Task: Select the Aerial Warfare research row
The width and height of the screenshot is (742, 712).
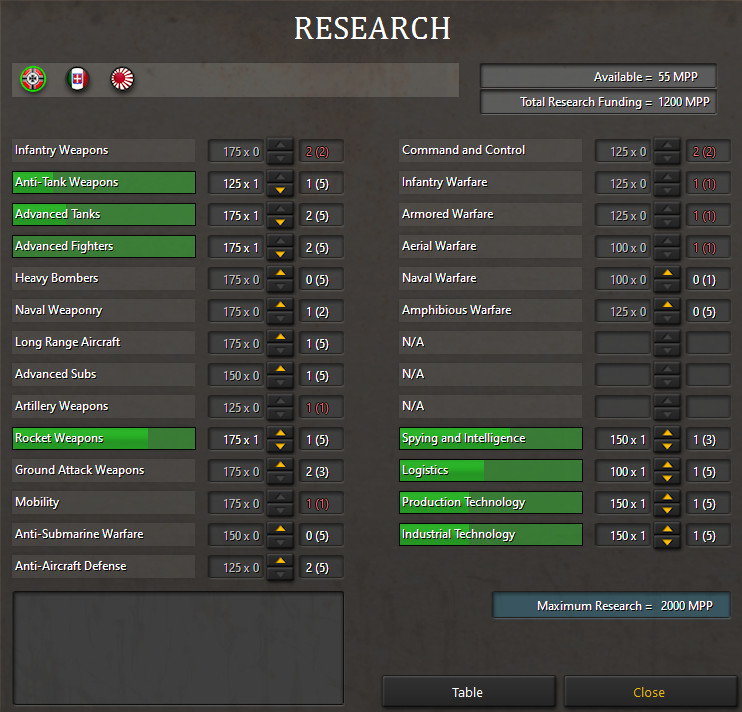Action: [x=491, y=246]
